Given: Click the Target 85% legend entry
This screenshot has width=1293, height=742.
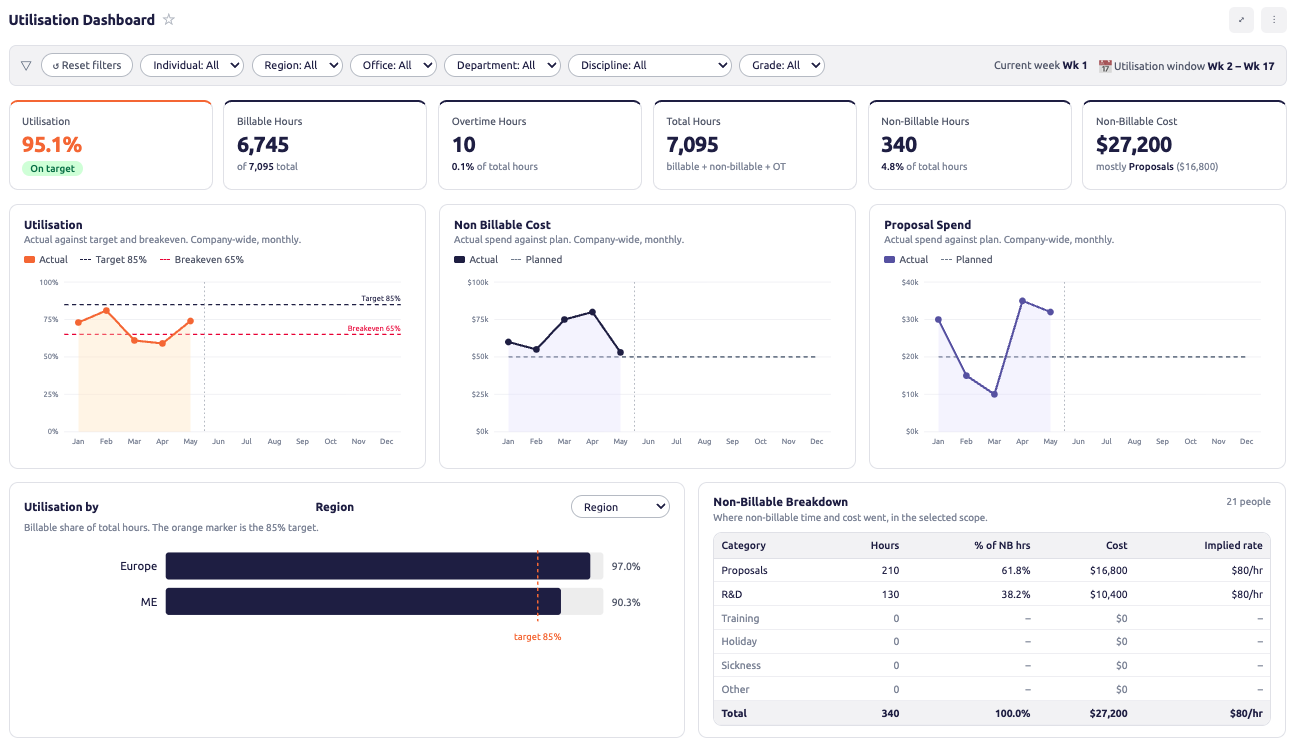Looking at the screenshot, I should pos(113,260).
